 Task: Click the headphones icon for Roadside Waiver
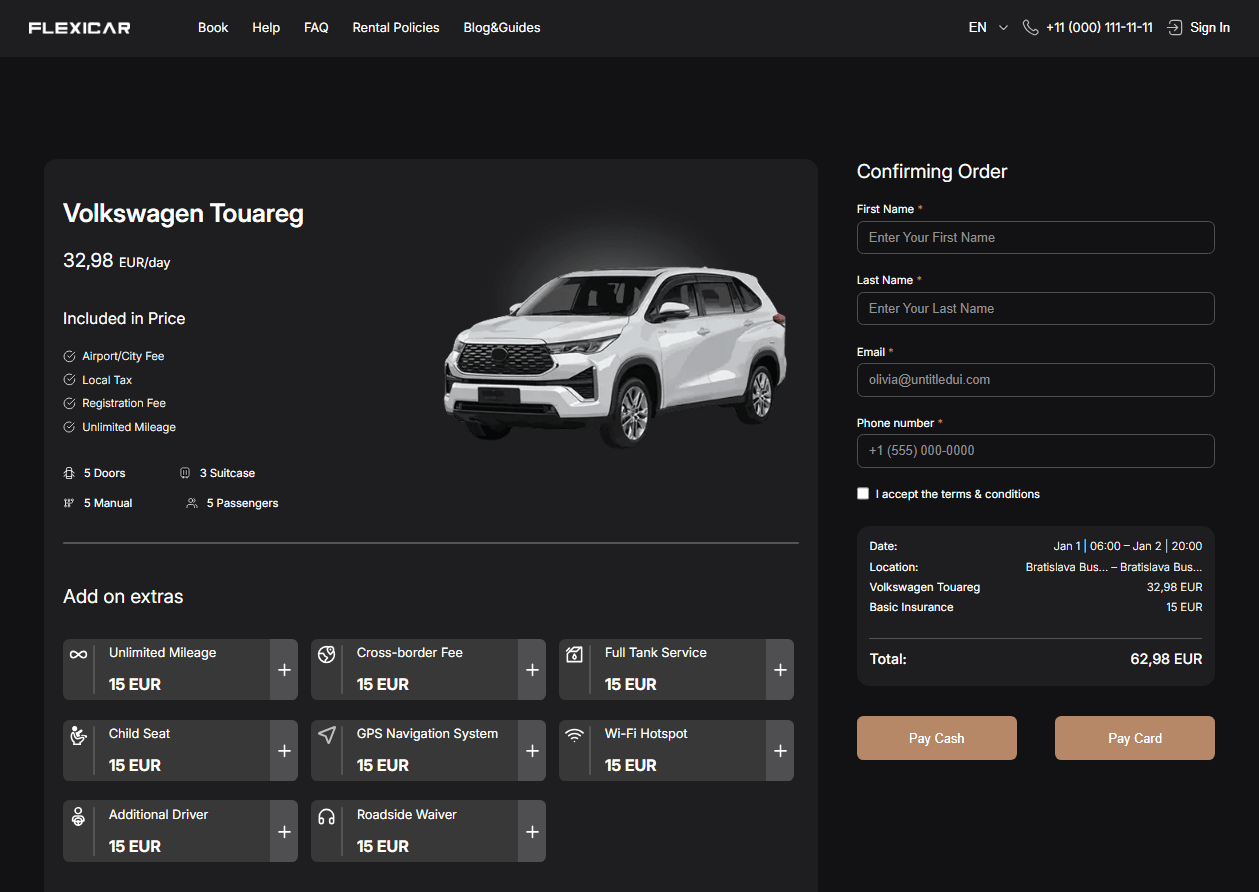pos(326,816)
